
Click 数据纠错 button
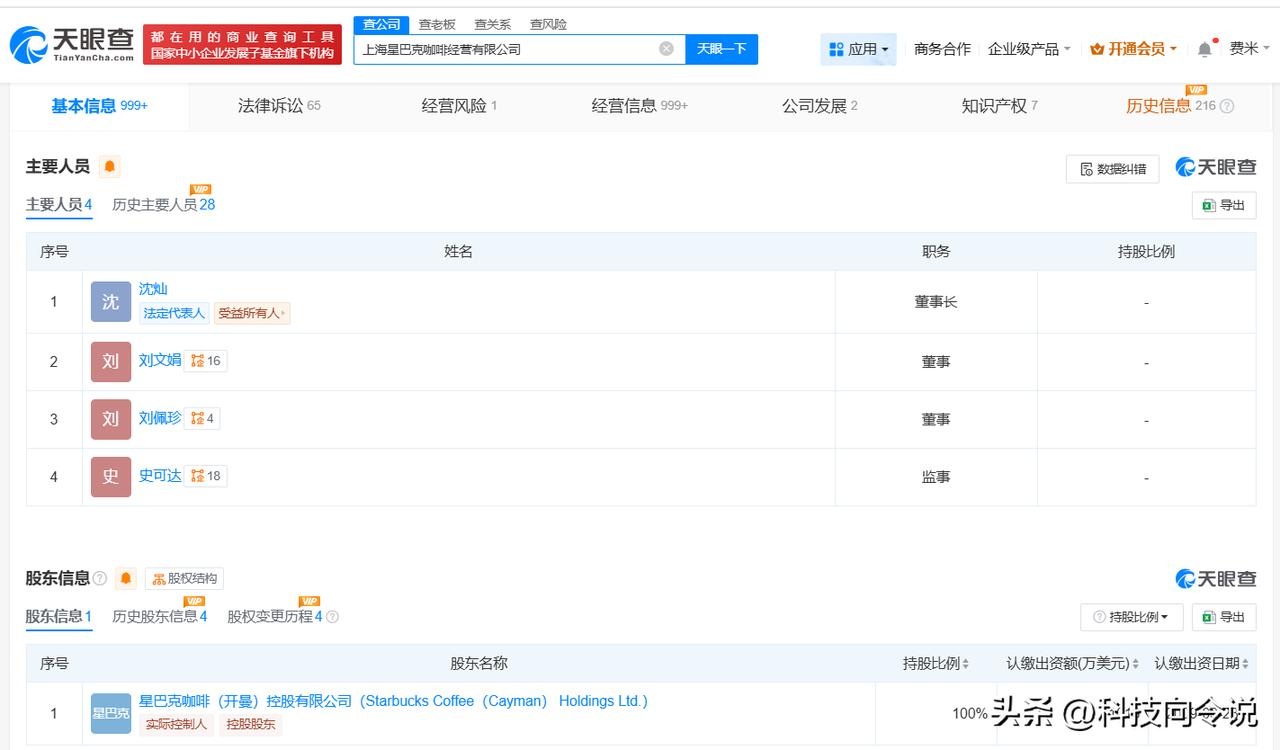point(1113,169)
